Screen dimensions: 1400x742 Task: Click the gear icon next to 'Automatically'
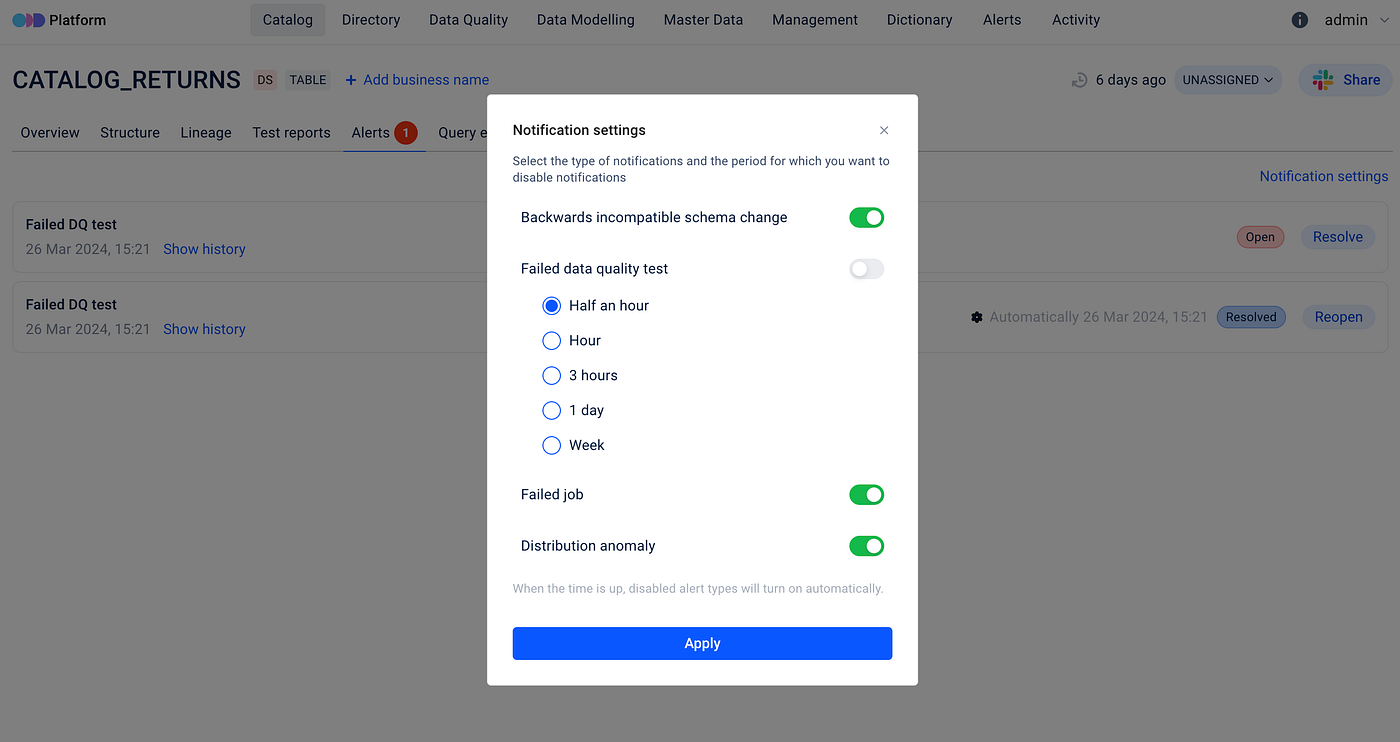tap(977, 317)
